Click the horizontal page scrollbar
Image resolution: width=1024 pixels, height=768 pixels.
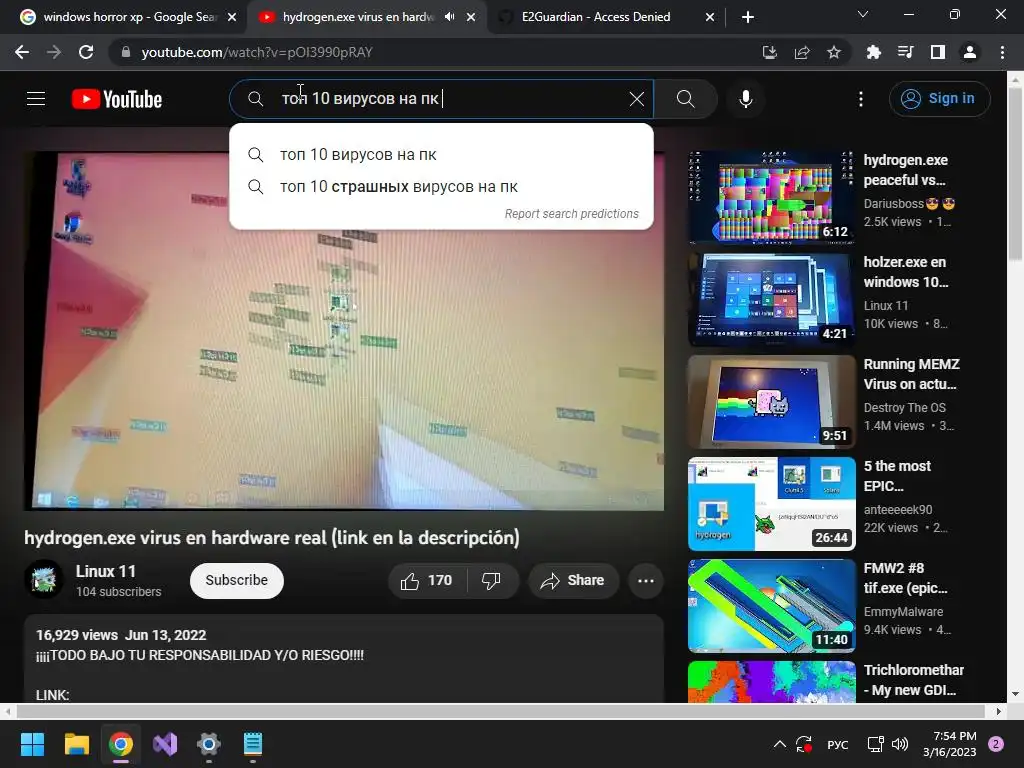(x=501, y=711)
